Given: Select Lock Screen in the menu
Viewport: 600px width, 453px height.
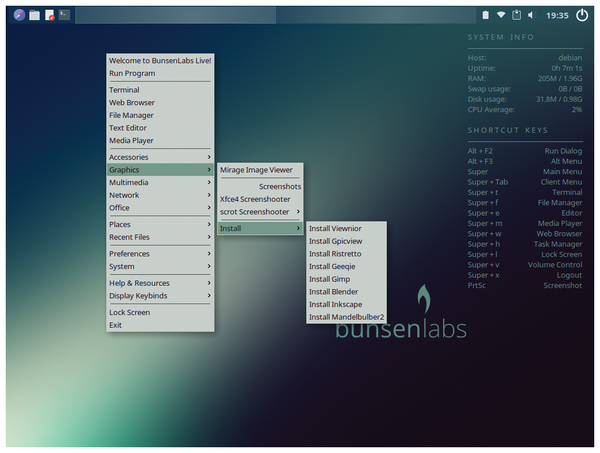Looking at the screenshot, I should [x=160, y=312].
